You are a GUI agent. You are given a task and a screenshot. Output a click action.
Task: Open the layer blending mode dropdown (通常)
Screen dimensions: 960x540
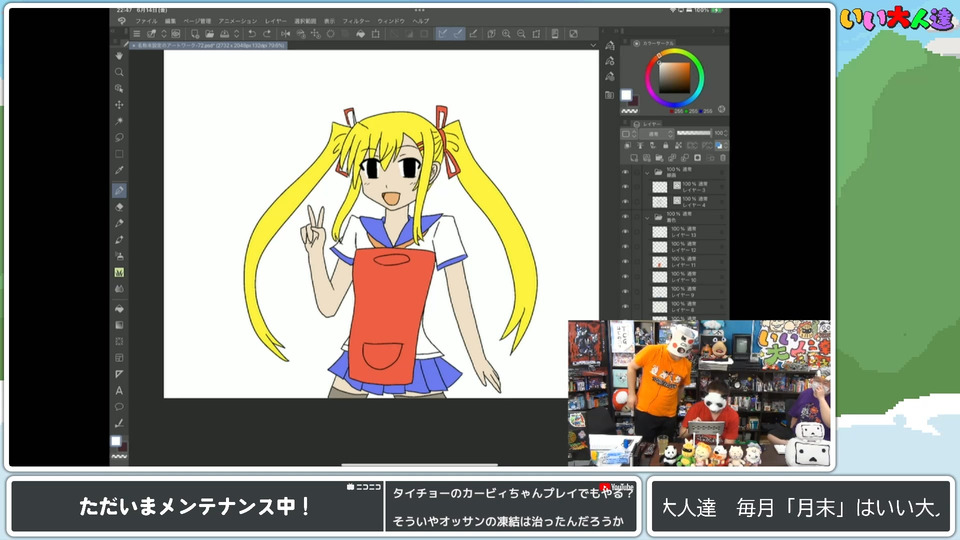coord(655,132)
